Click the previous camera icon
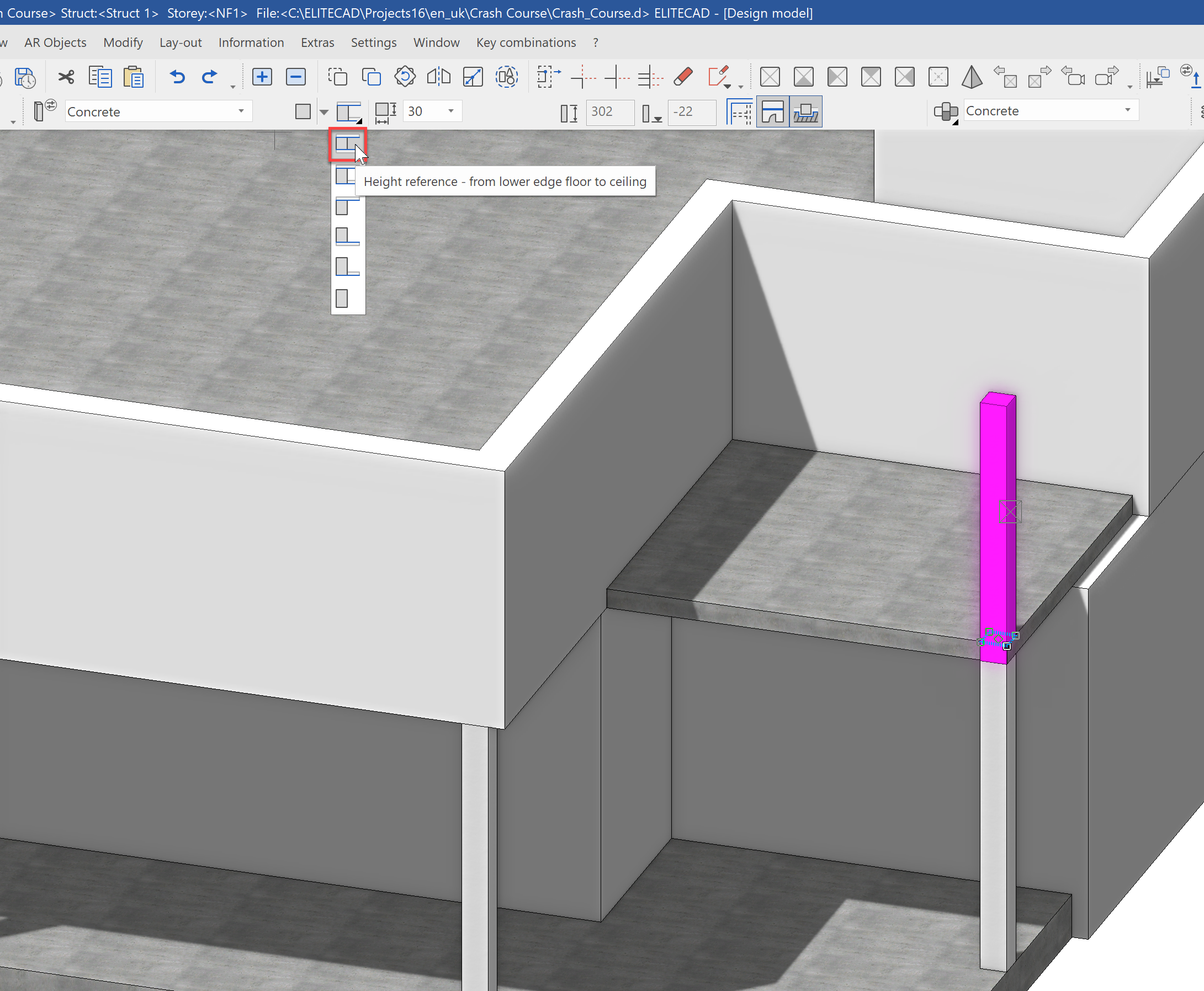The image size is (1204, 991). pyautogui.click(x=1073, y=77)
